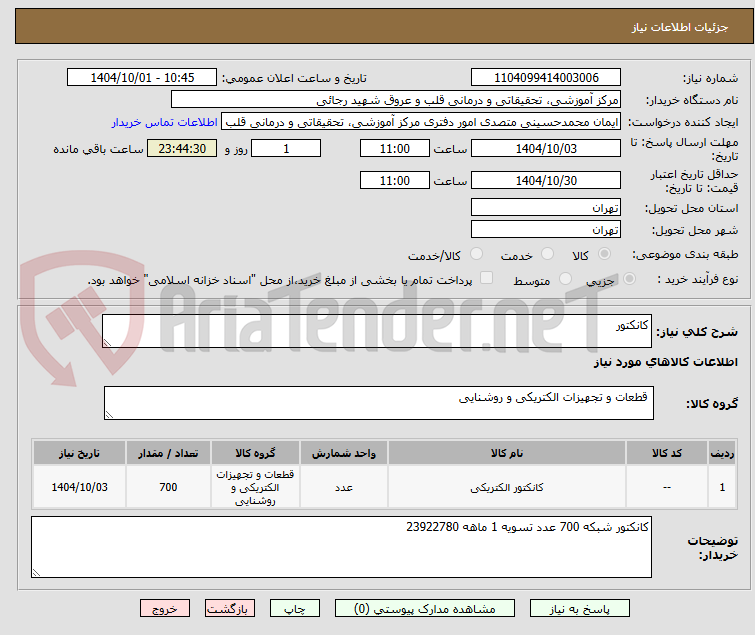Click the بازگشت back button
755x635 pixels.
[230, 609]
